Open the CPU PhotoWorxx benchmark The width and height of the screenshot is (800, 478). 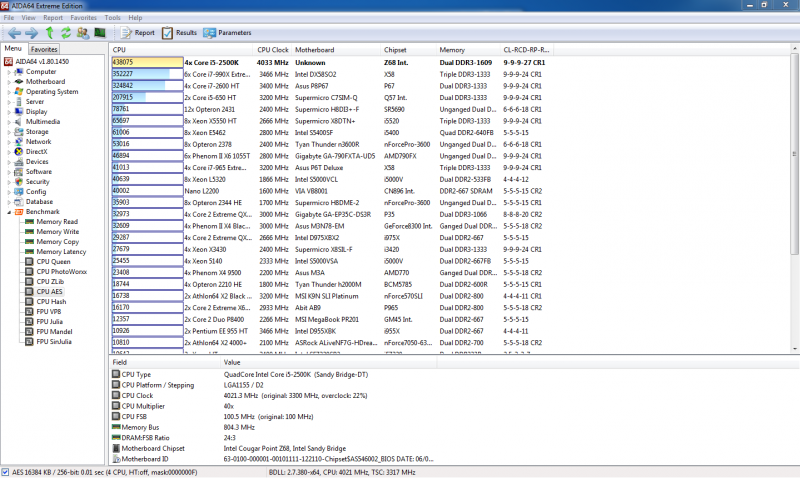[61, 271]
